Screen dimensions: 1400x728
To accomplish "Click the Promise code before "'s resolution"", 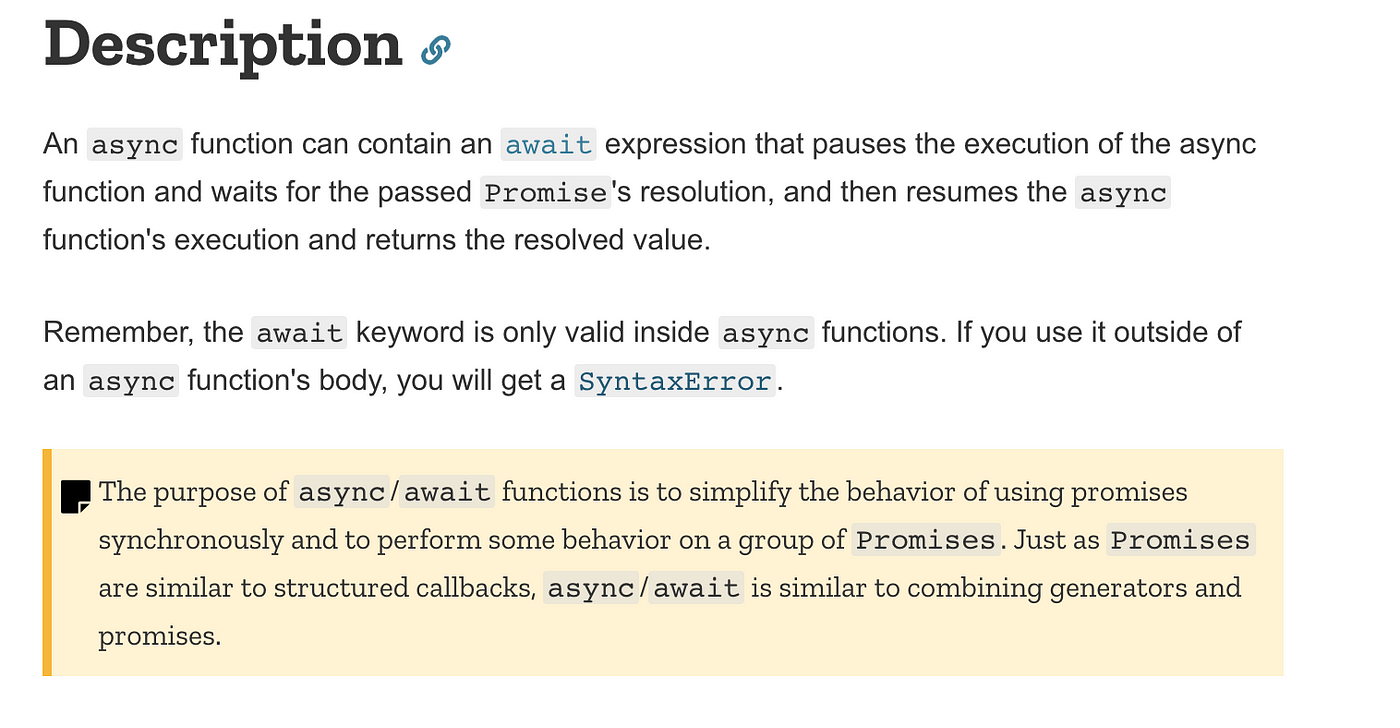I will (x=545, y=192).
